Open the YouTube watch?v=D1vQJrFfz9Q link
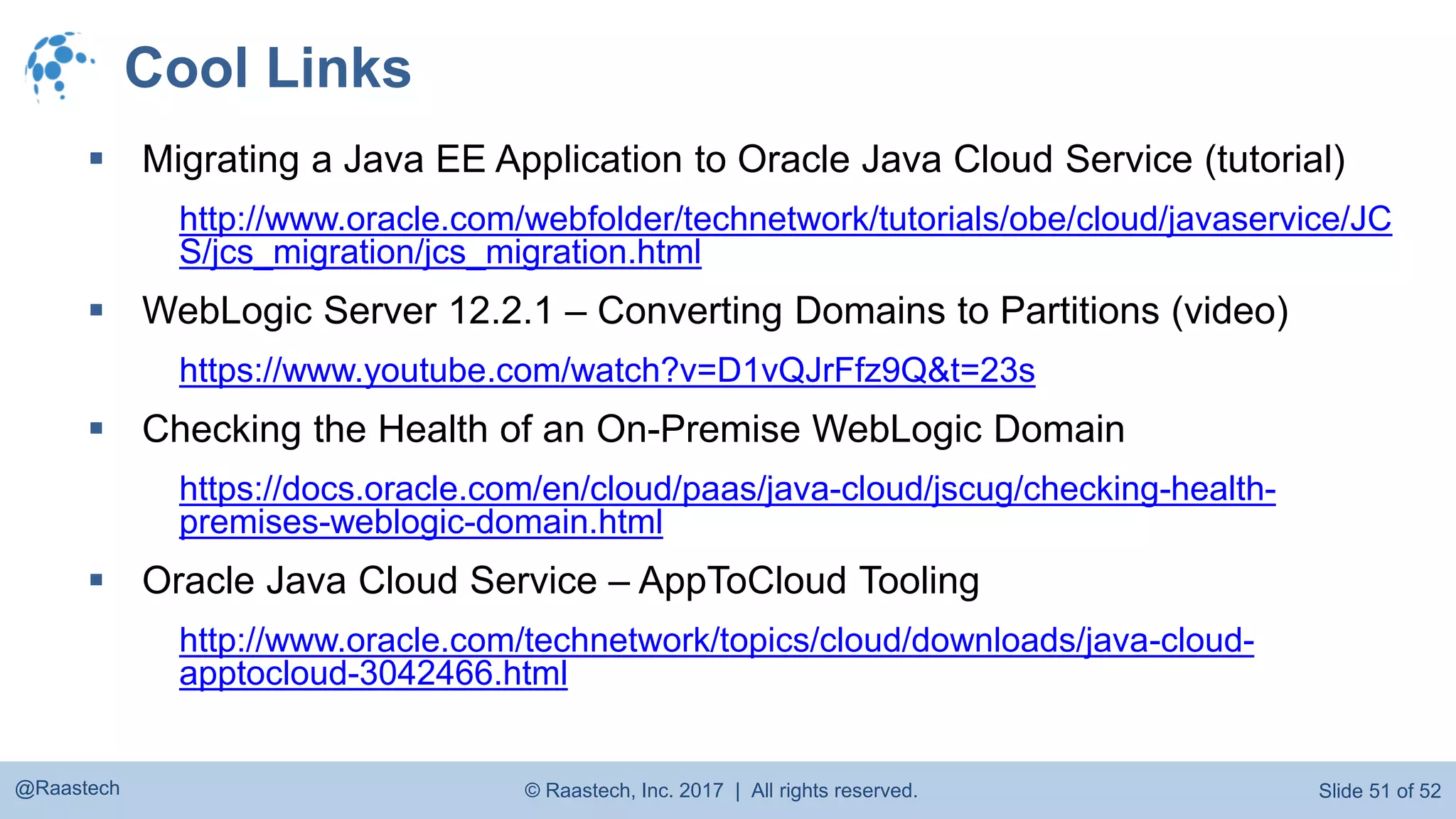This screenshot has height=819, width=1456. (x=607, y=370)
